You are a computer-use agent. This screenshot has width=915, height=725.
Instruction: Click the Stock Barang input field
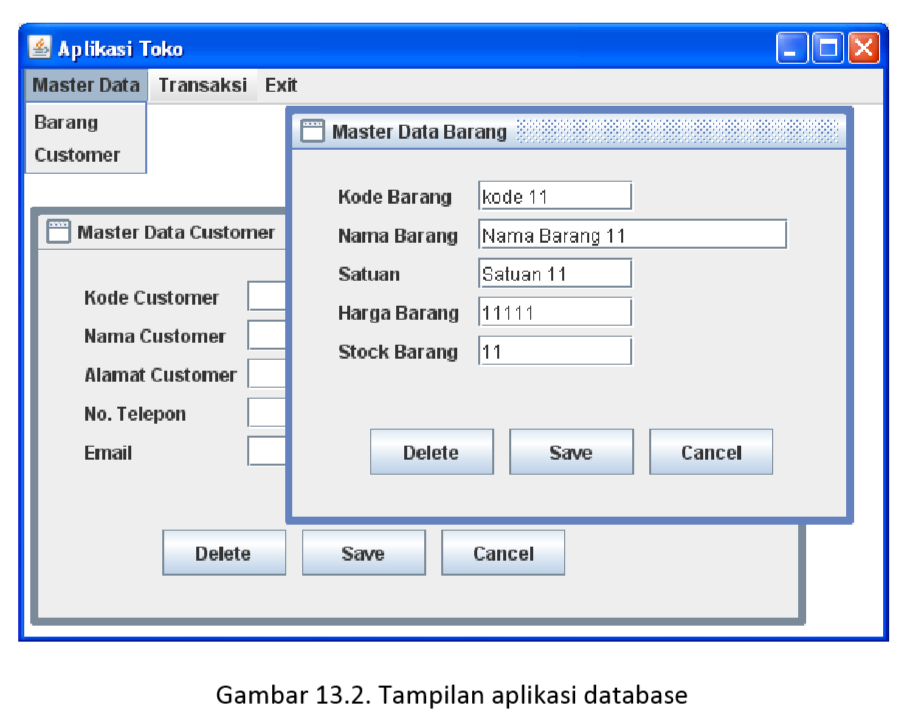point(554,351)
